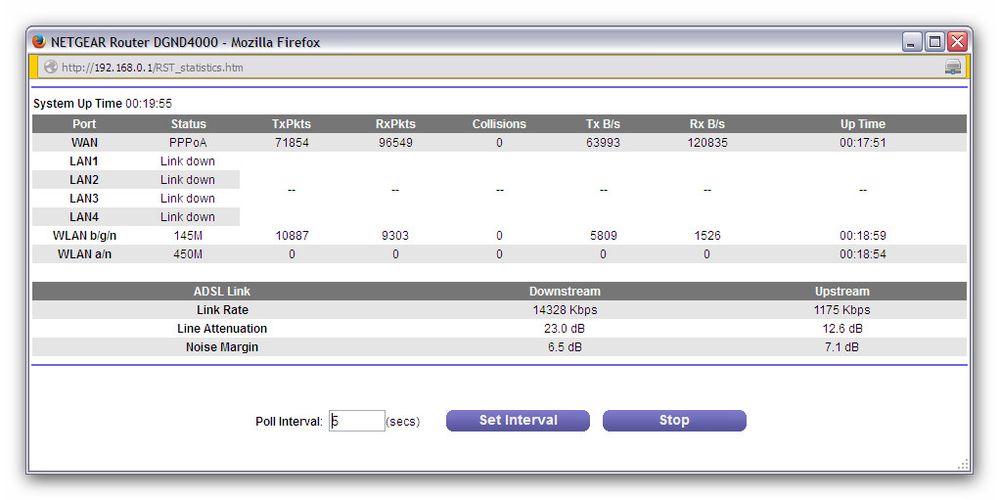The width and height of the screenshot is (999, 500).
Task: Select the WLAN a/n port label
Action: coord(84,254)
